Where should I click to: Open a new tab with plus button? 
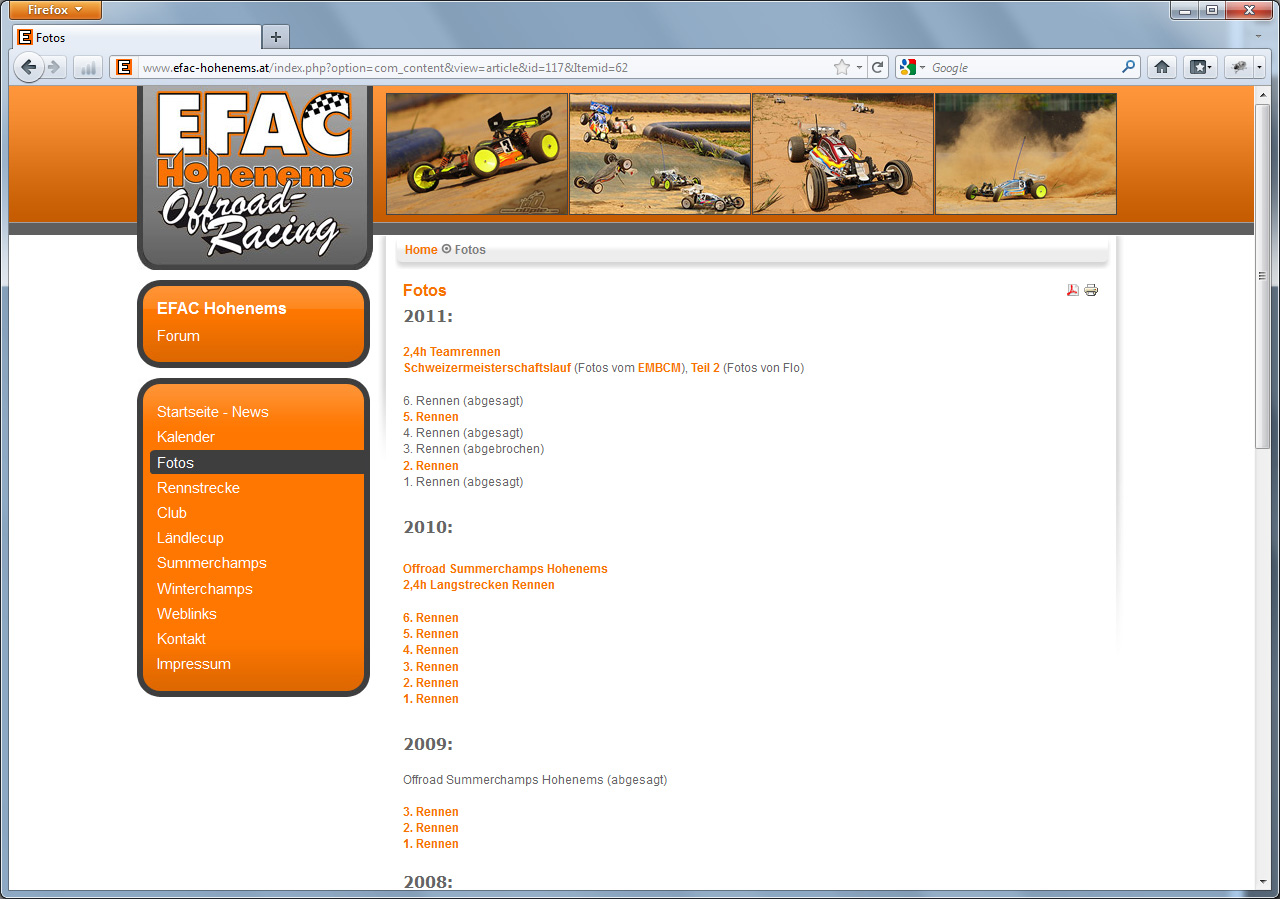pyautogui.click(x=276, y=37)
